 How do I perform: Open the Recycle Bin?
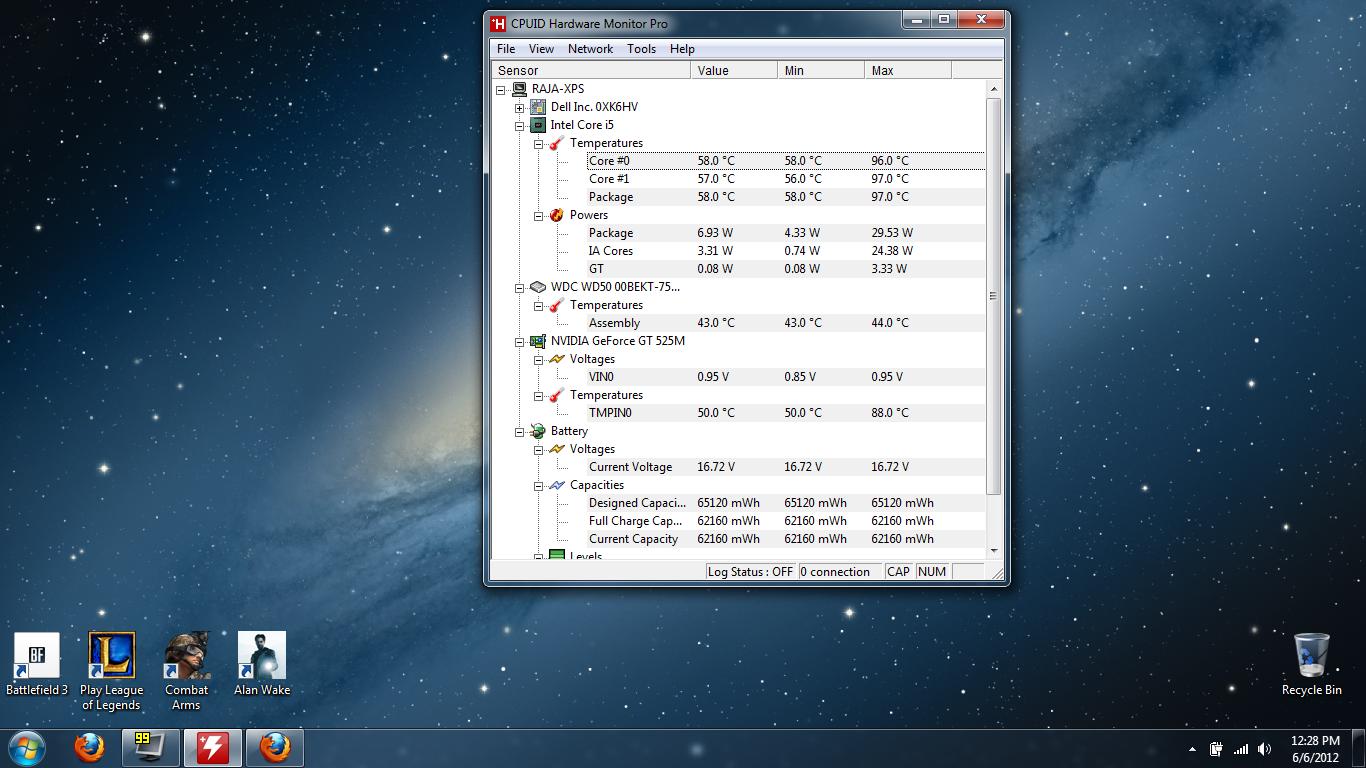point(1311,664)
